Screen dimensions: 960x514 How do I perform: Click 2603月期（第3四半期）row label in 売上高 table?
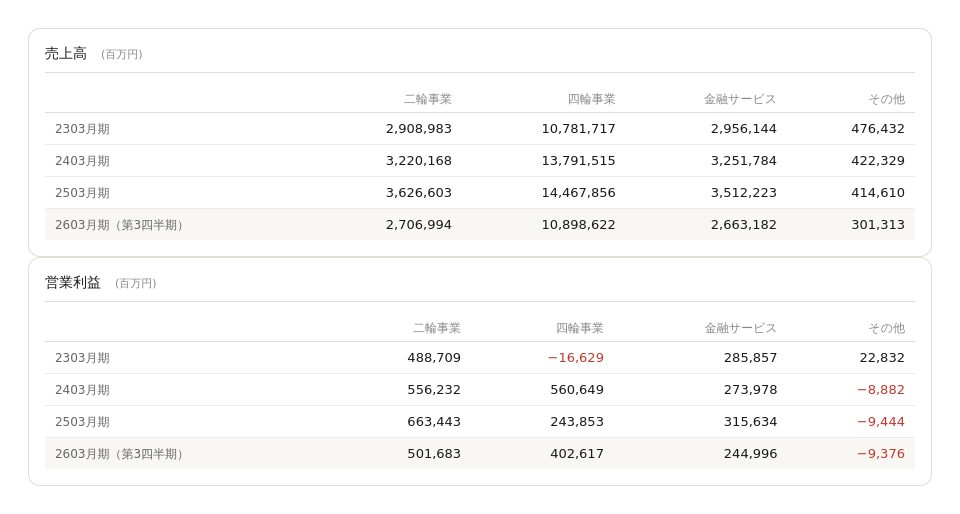coord(120,225)
